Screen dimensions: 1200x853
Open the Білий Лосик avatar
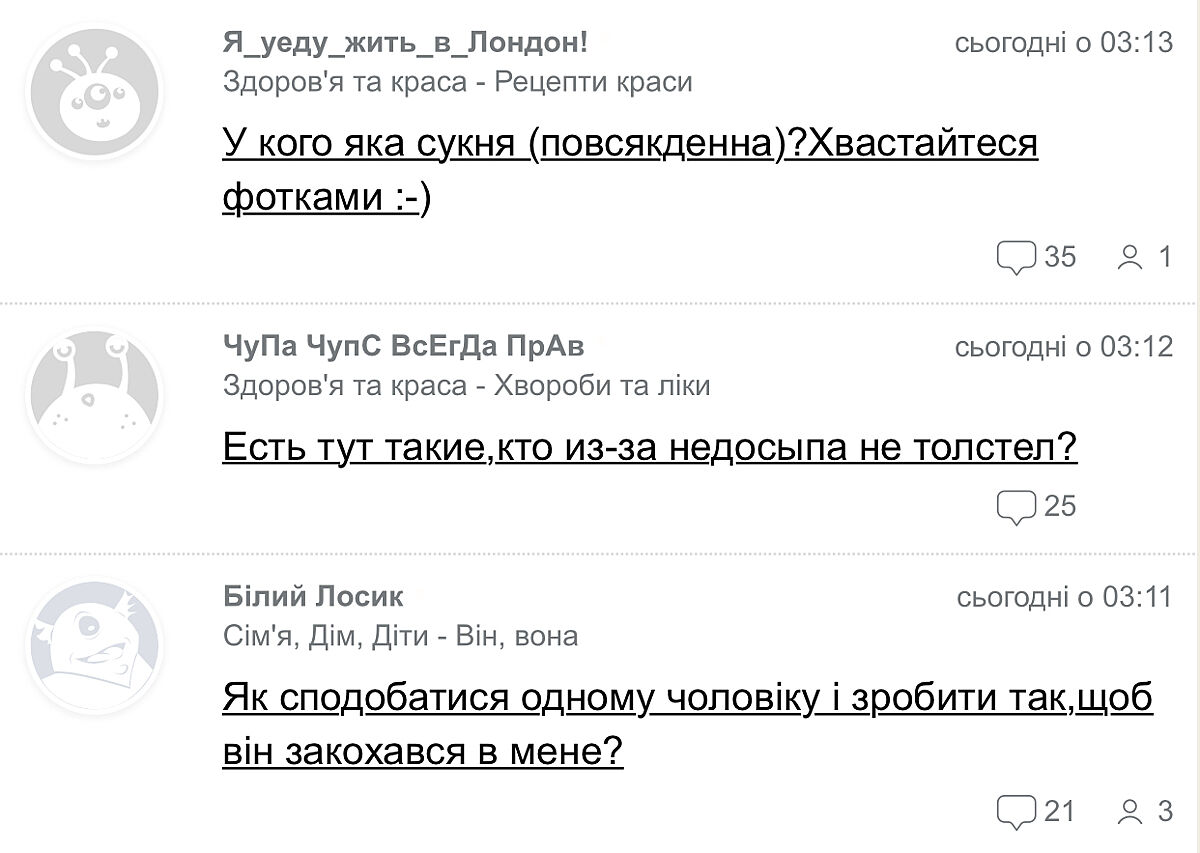point(95,646)
